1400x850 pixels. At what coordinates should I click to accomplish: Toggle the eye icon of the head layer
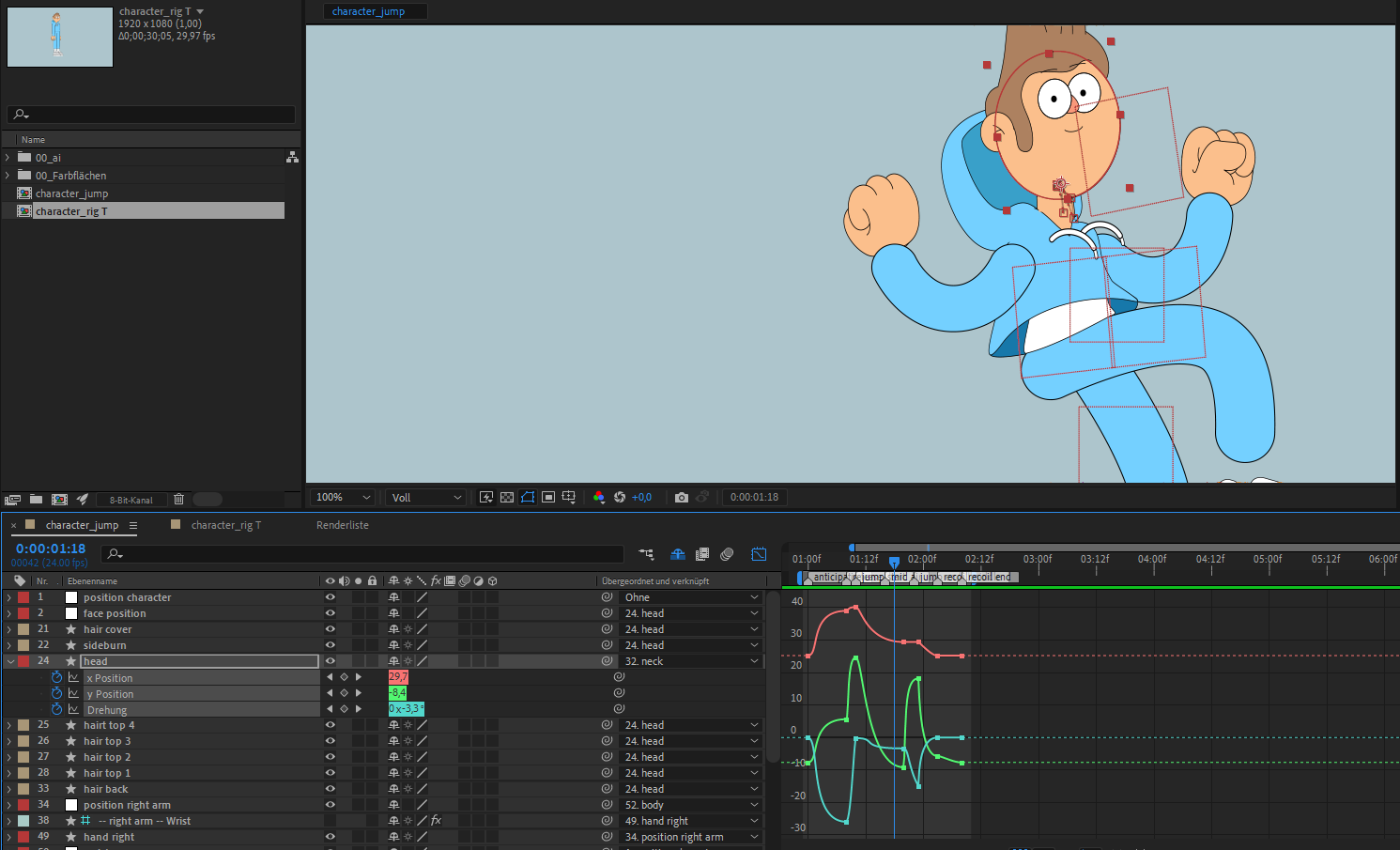point(330,661)
